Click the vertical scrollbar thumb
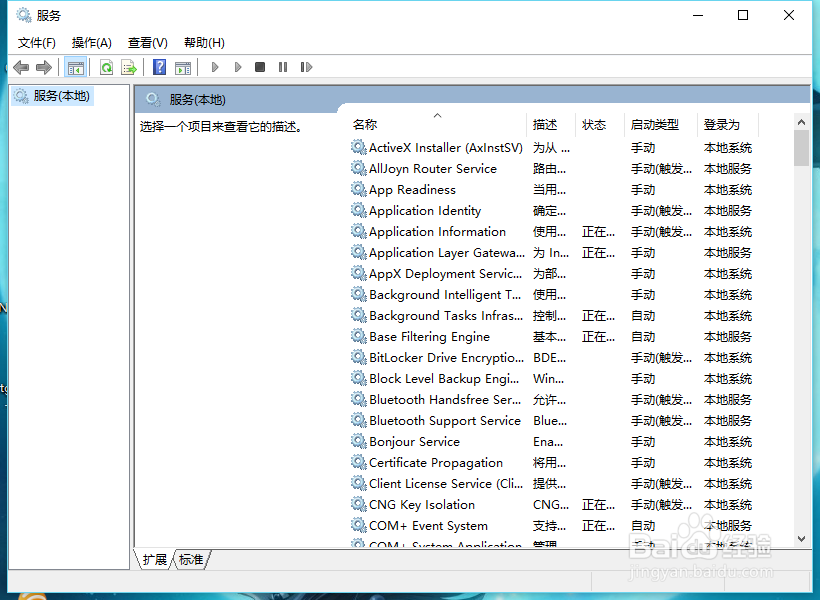The width and height of the screenshot is (820, 600). 801,148
